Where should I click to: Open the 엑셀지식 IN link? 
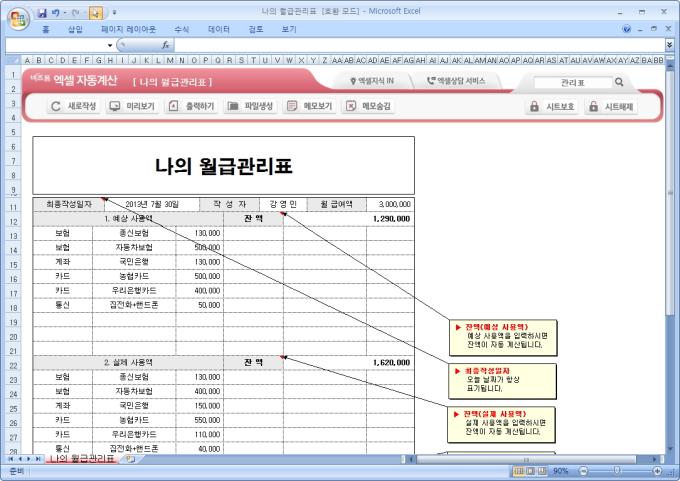[372, 81]
